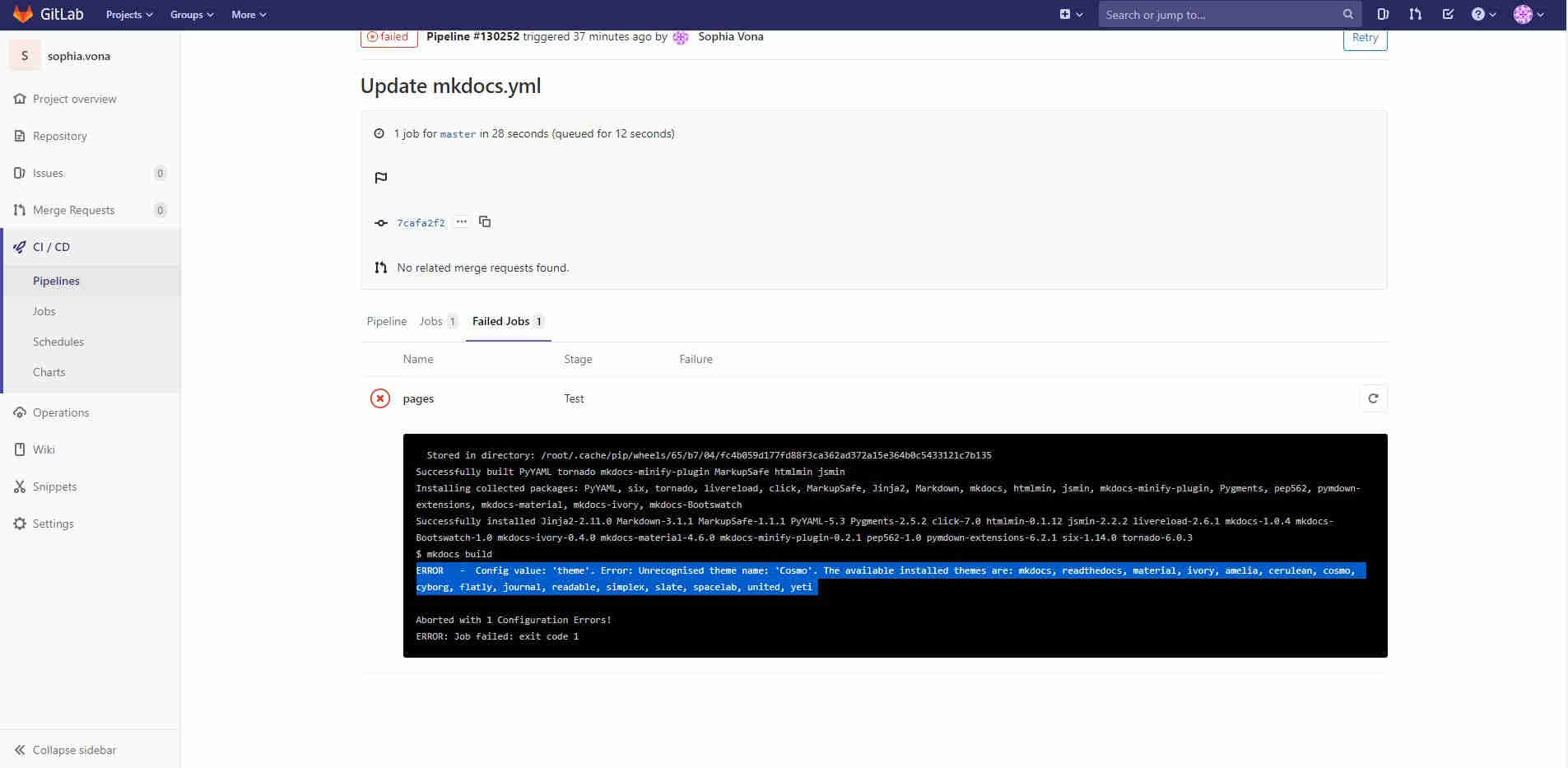
Task: Click the Snippets scissors icon
Action: point(20,486)
